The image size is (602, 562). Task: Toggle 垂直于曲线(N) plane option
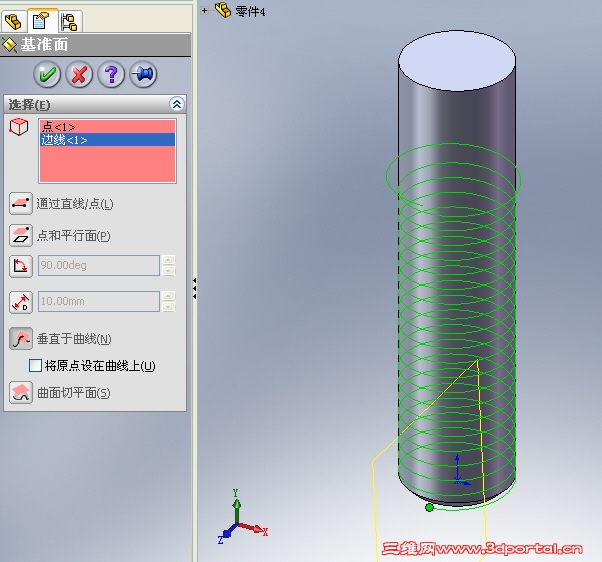pos(21,339)
